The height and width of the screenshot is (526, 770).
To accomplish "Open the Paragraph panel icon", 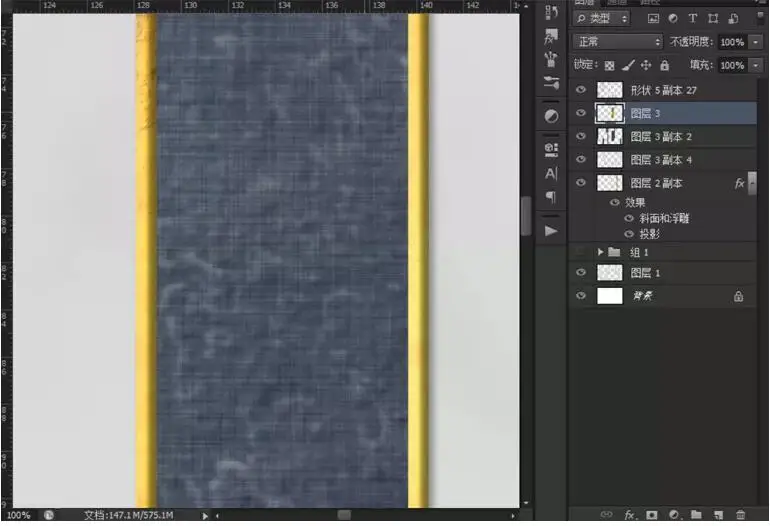I will coord(551,196).
